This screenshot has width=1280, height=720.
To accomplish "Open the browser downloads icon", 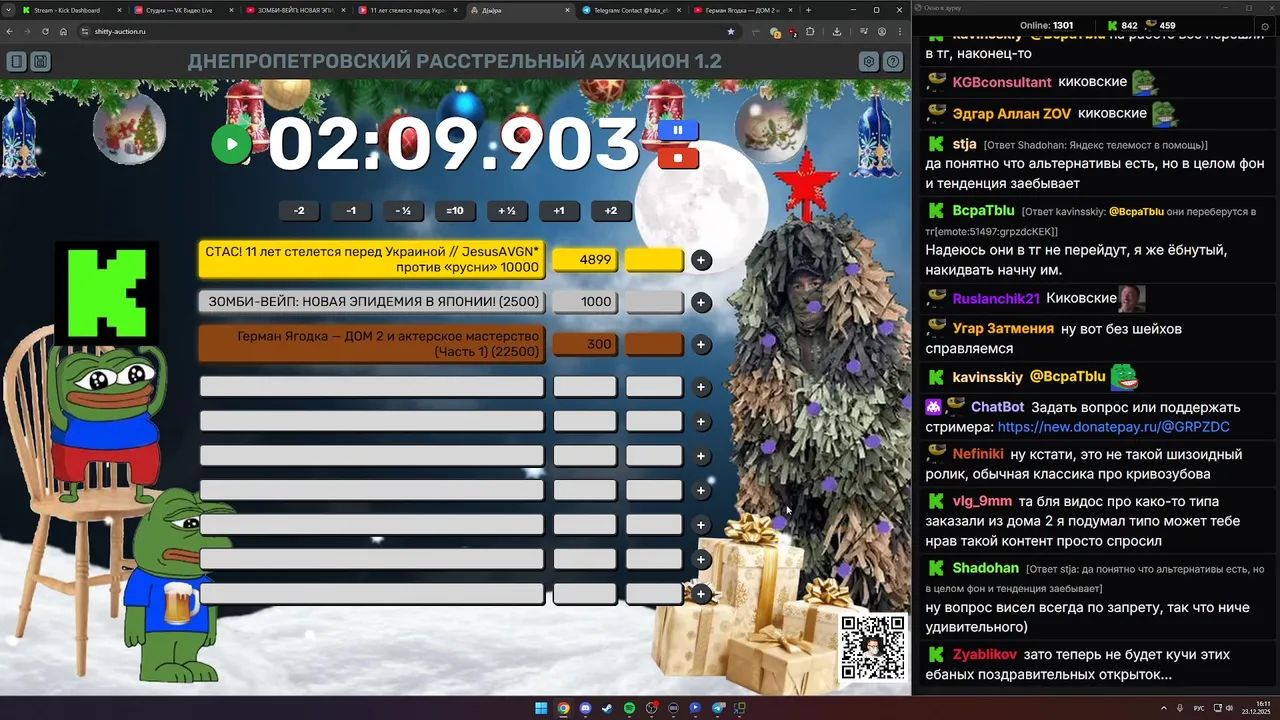I will (837, 31).
